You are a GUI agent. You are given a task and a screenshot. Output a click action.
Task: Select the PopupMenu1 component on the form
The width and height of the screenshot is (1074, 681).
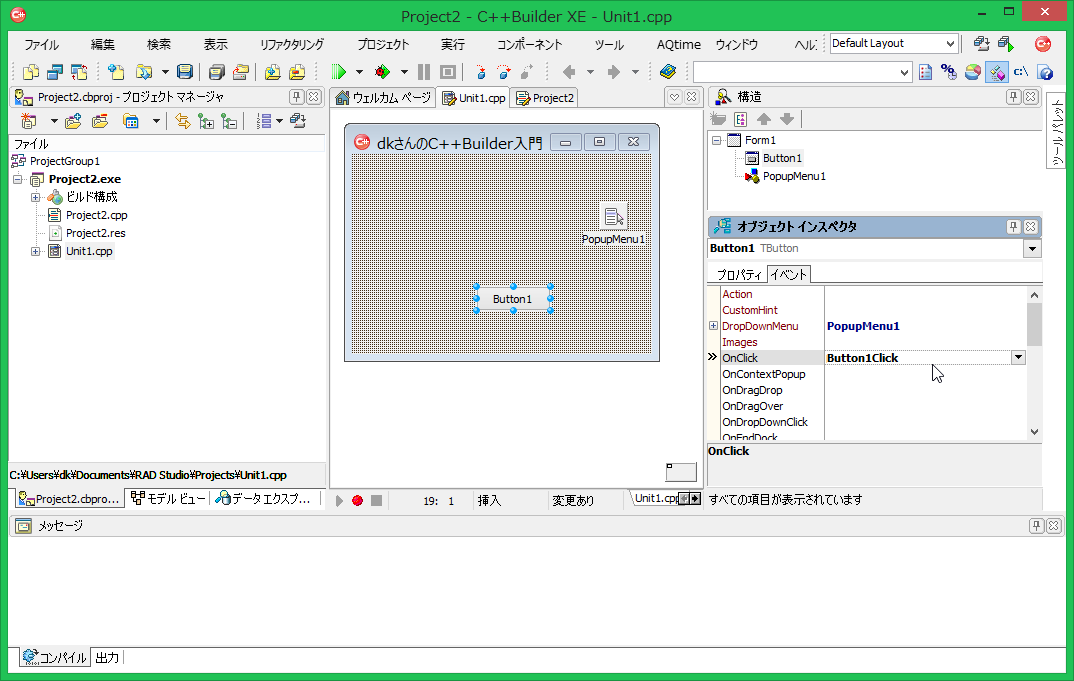coord(613,216)
